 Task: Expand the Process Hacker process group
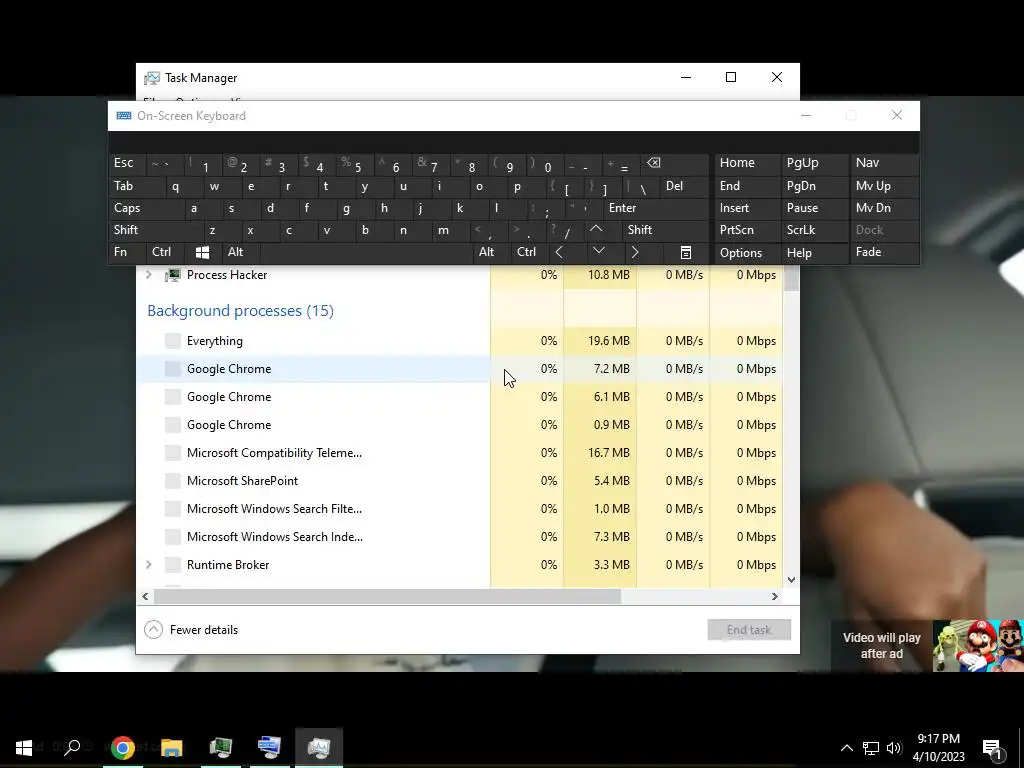pos(148,275)
